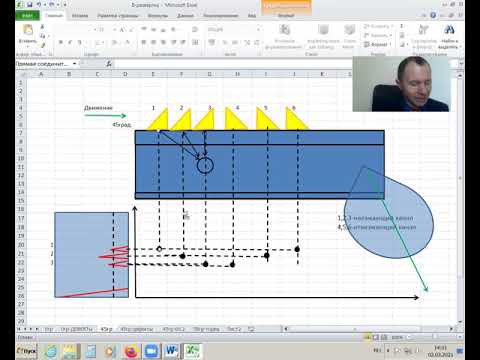Open the Формат drawing tools tab
Image resolution: width=480 pixels, height=360 pixels.
point(286,15)
